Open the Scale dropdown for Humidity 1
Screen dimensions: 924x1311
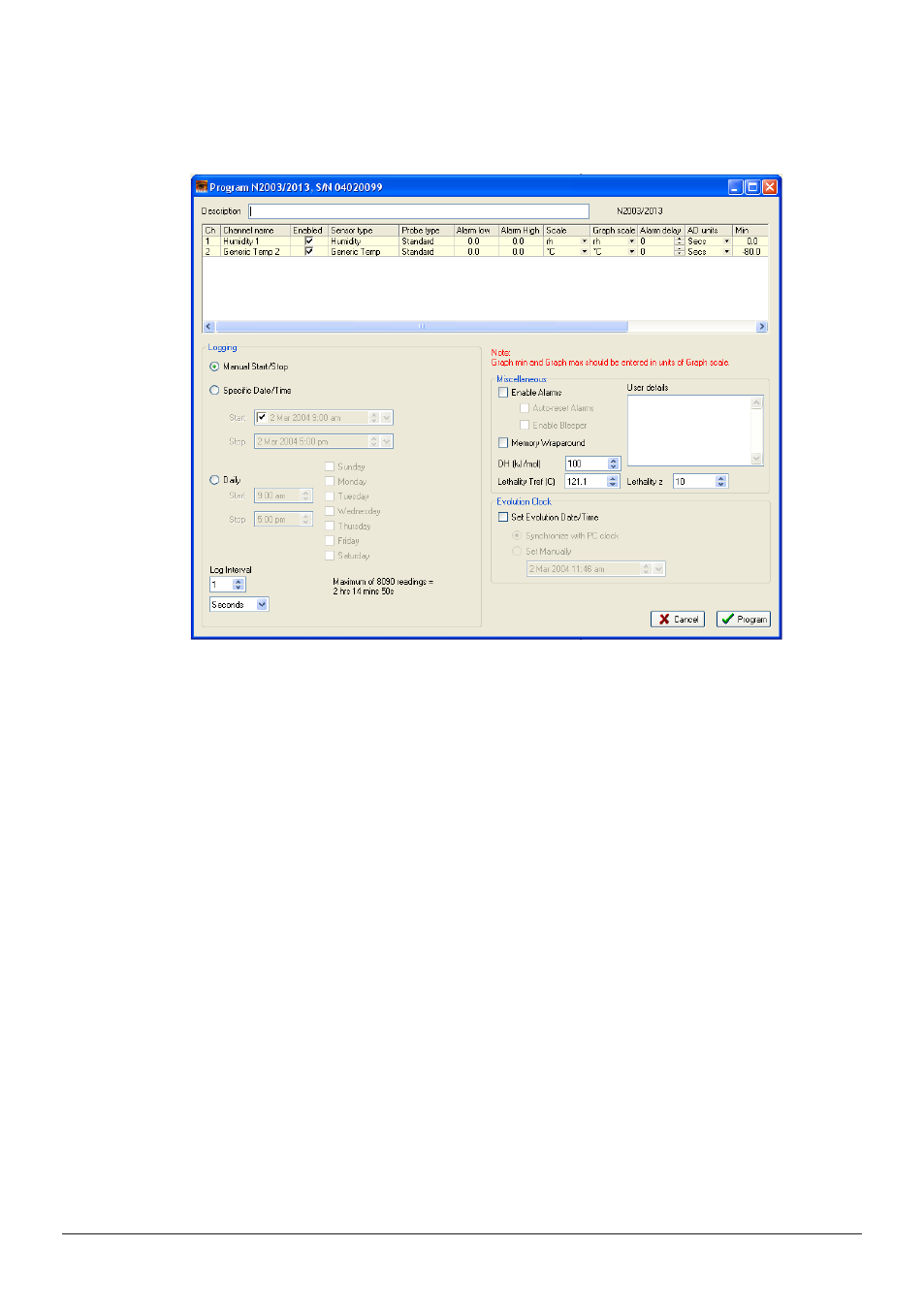[x=584, y=240]
